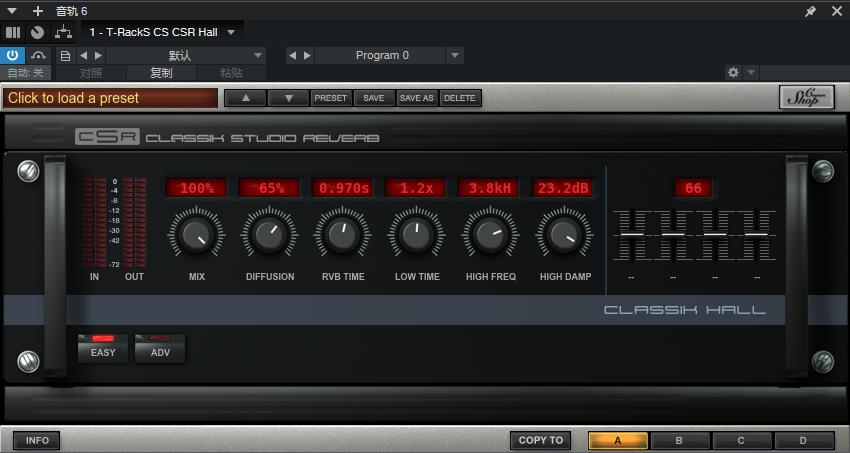Click the LOW TIME knob
Screen dimensions: 850x453
click(x=416, y=235)
